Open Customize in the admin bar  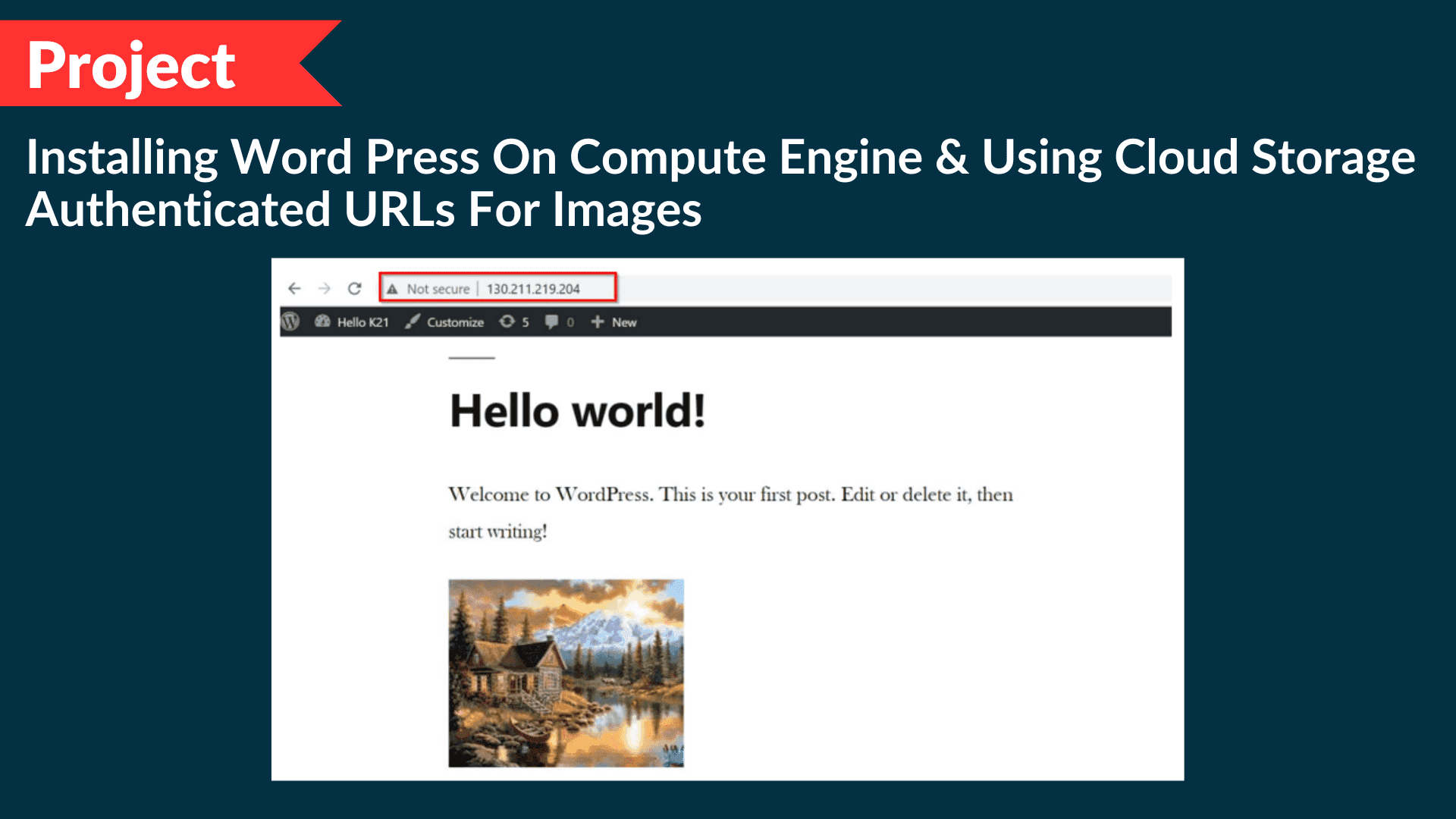455,322
